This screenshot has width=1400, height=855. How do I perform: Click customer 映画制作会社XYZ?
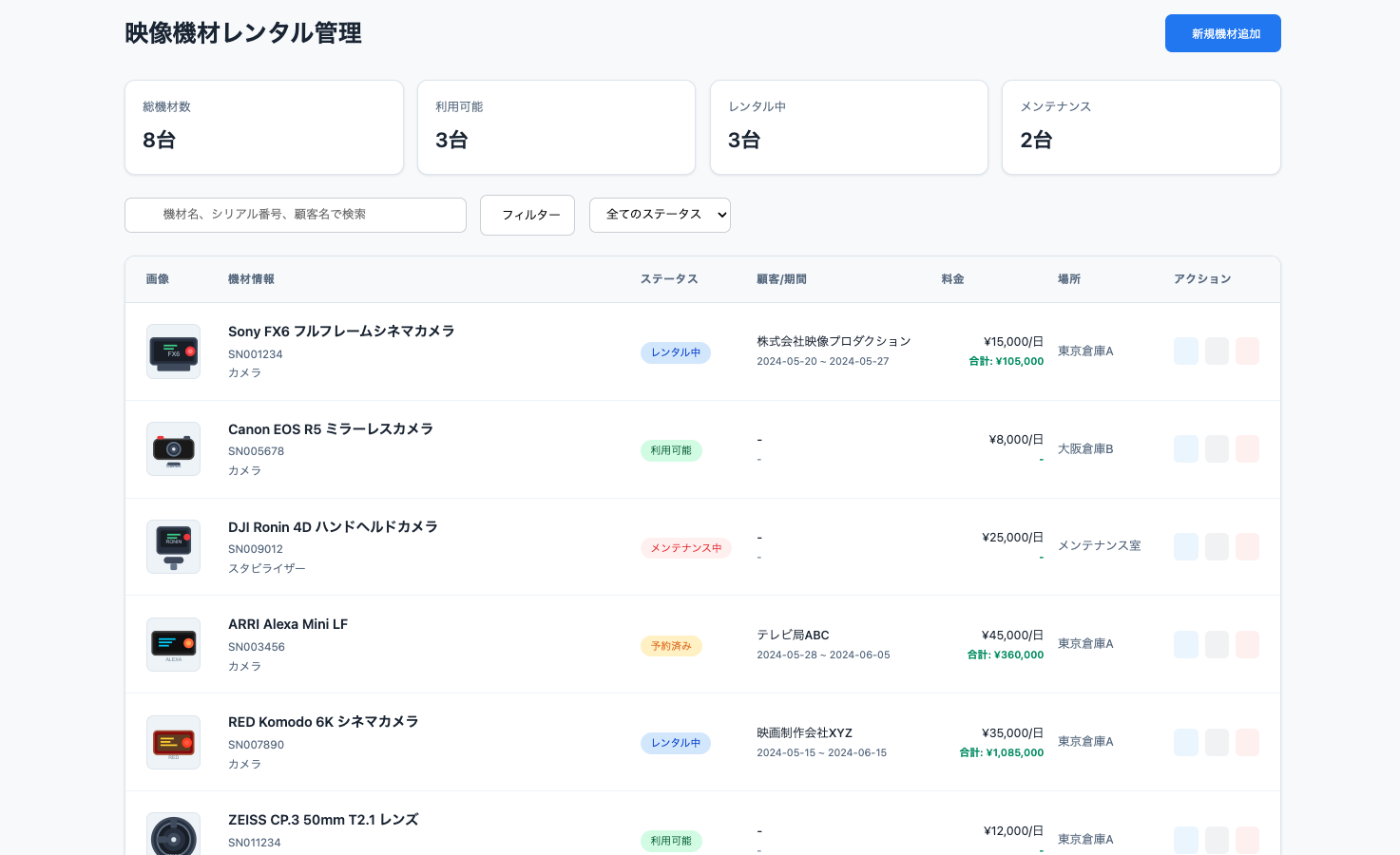click(804, 733)
